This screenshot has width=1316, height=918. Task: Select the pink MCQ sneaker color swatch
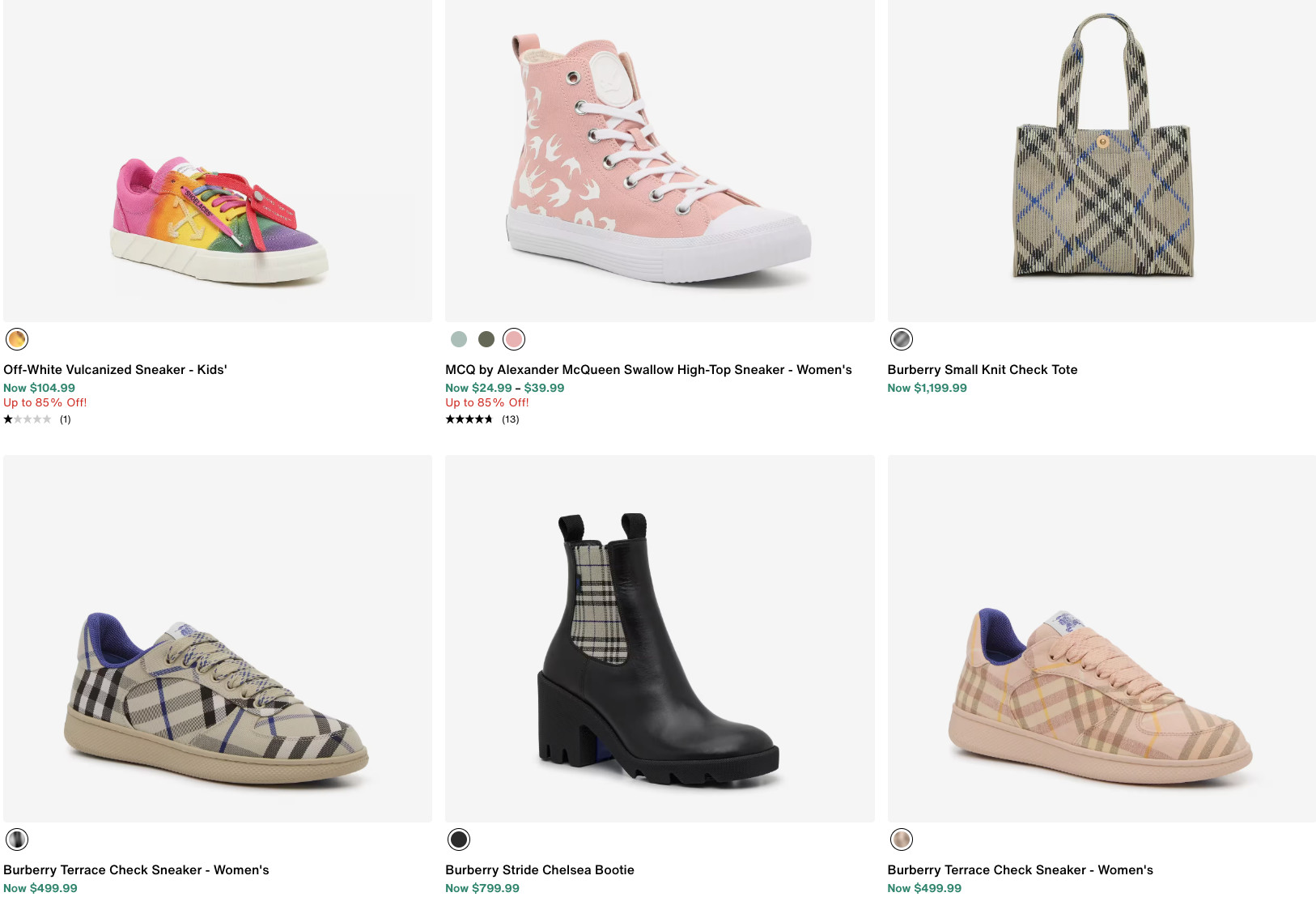click(x=514, y=339)
